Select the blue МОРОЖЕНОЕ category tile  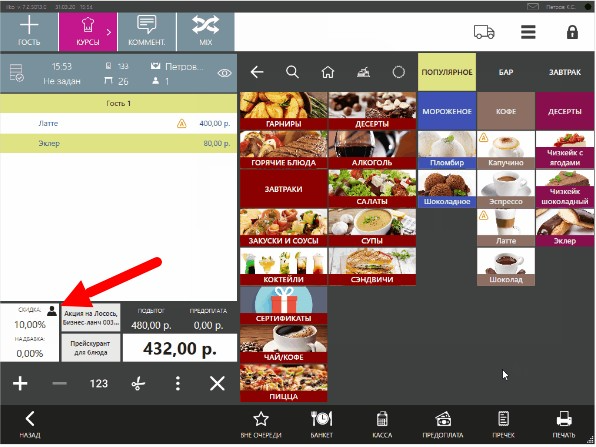[447, 111]
